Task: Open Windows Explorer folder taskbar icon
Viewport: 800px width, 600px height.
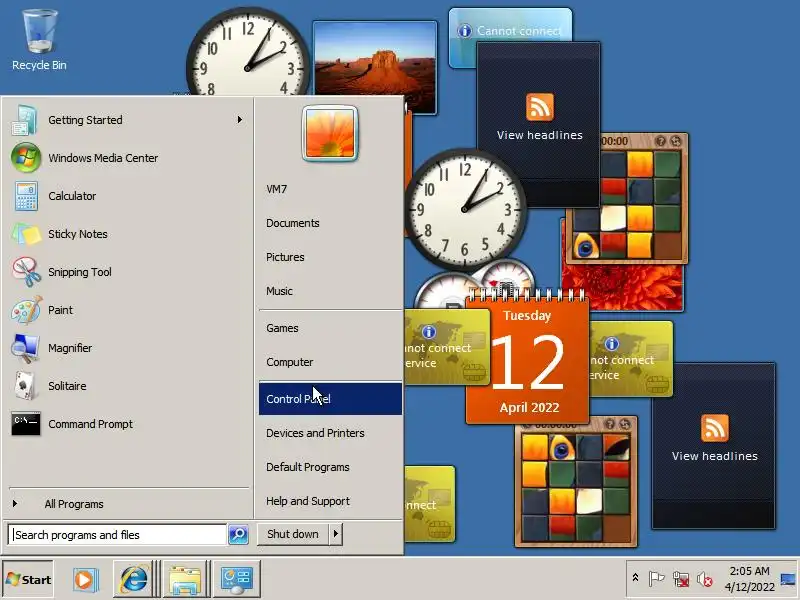Action: (185, 580)
